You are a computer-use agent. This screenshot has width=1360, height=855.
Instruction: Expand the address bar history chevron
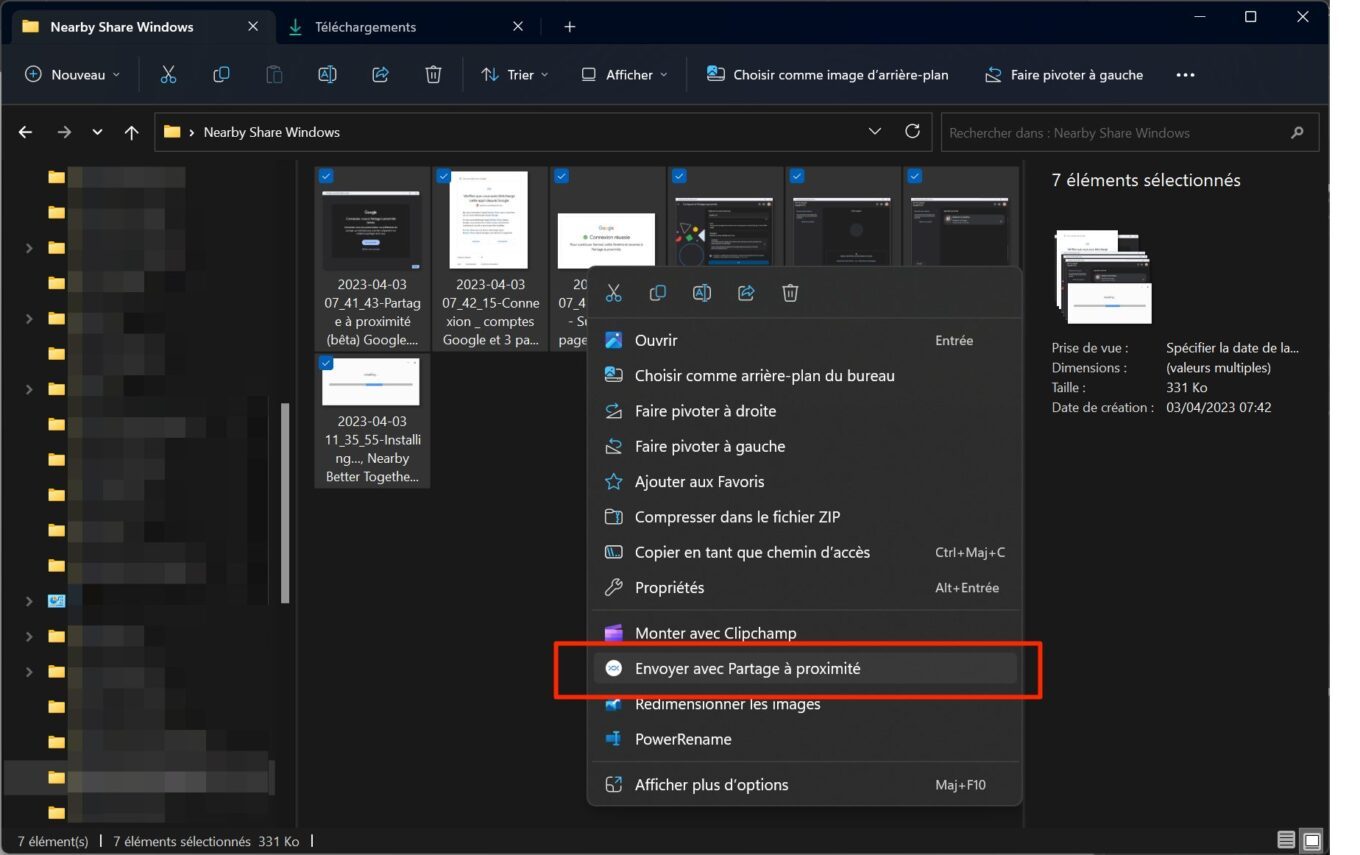tap(875, 131)
